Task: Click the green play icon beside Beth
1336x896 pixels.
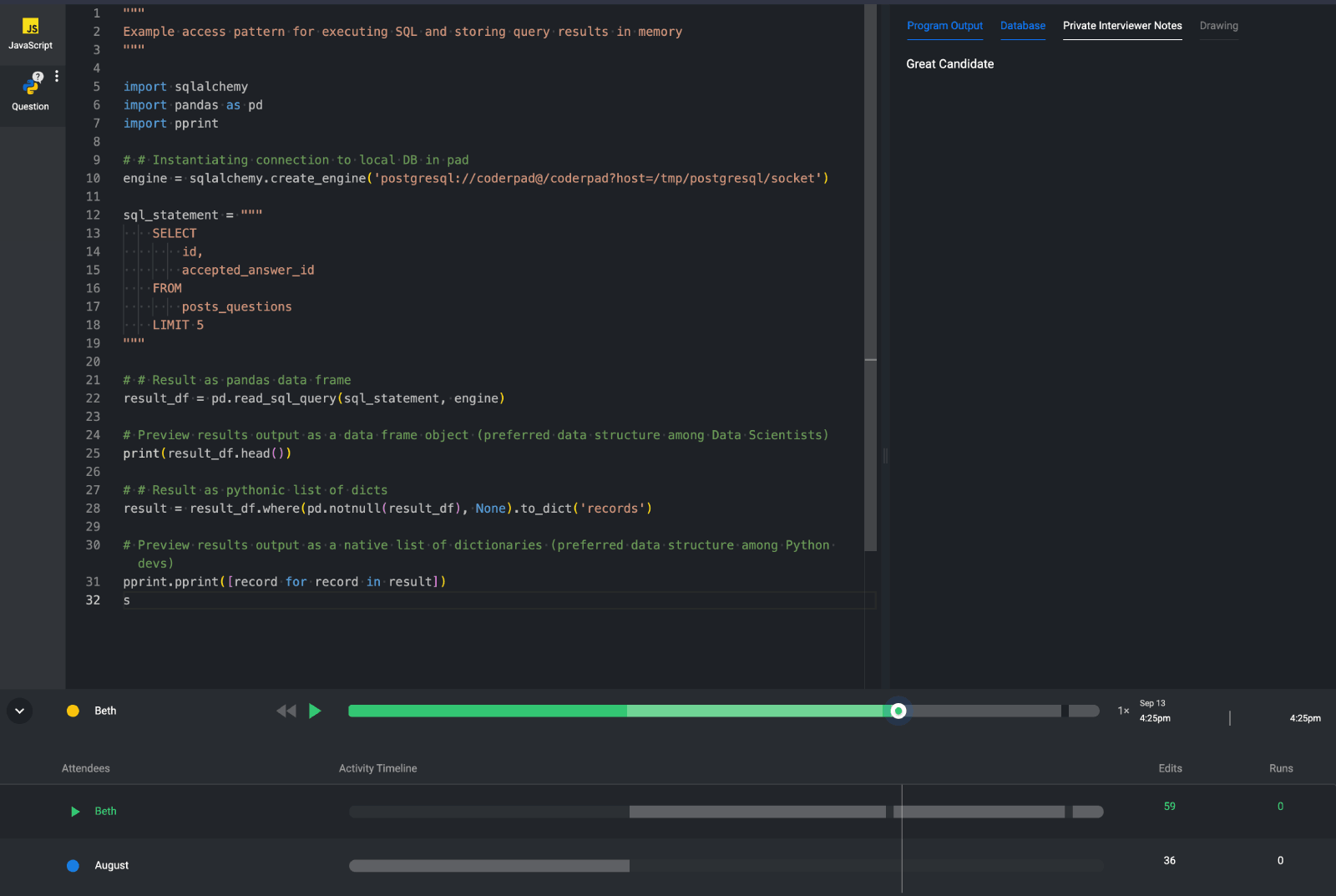Action: (x=75, y=812)
